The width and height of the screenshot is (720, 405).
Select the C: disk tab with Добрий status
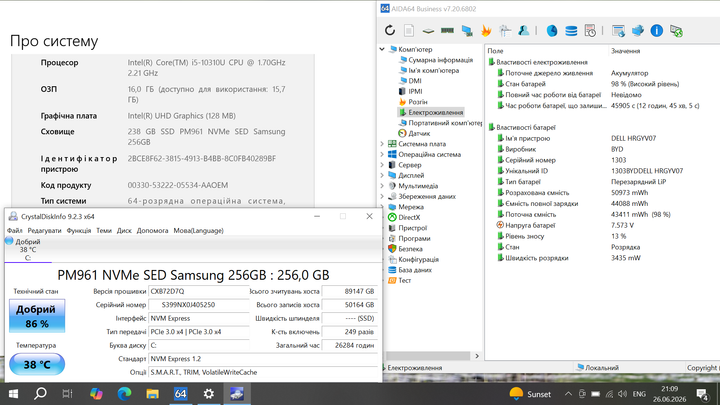28,249
